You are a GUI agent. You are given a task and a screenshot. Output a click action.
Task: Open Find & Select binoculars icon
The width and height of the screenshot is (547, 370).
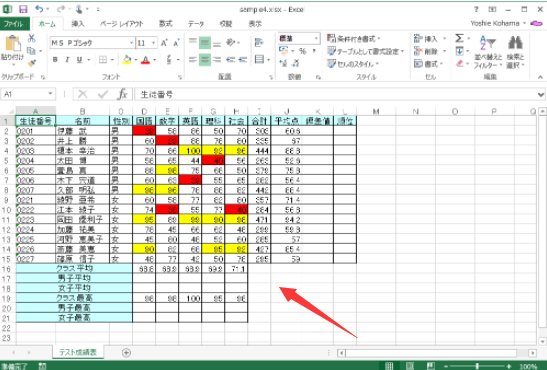tap(515, 43)
